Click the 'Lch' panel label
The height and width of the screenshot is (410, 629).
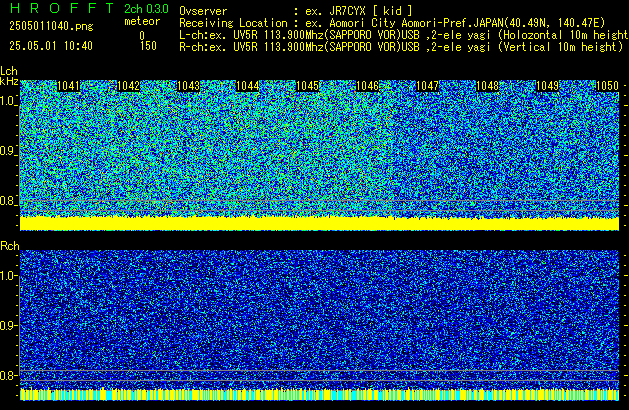click(x=9, y=71)
